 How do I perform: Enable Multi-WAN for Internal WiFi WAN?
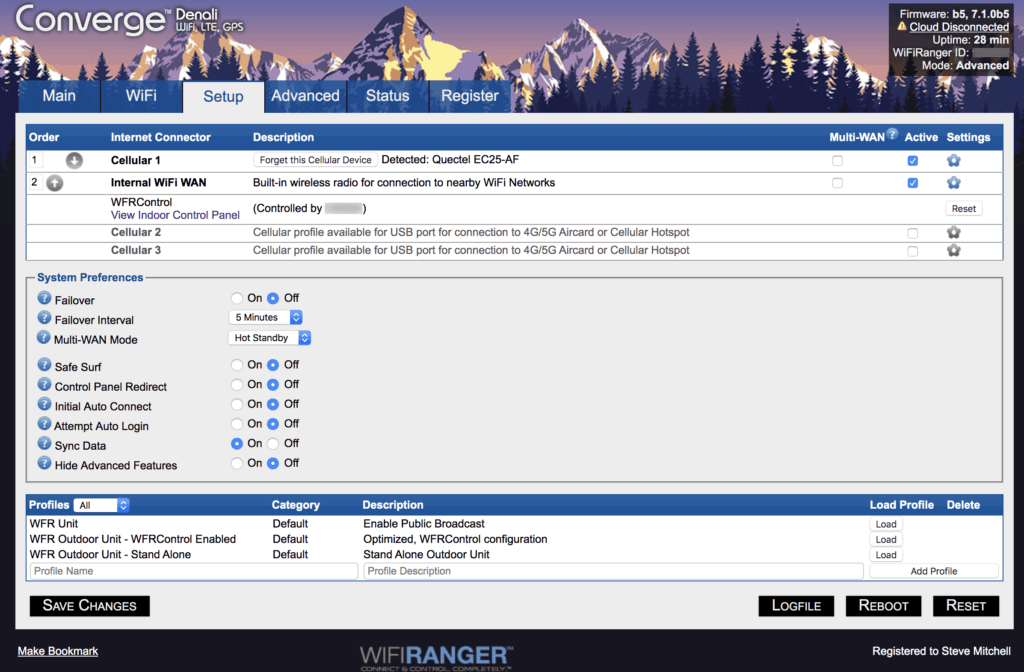point(837,183)
